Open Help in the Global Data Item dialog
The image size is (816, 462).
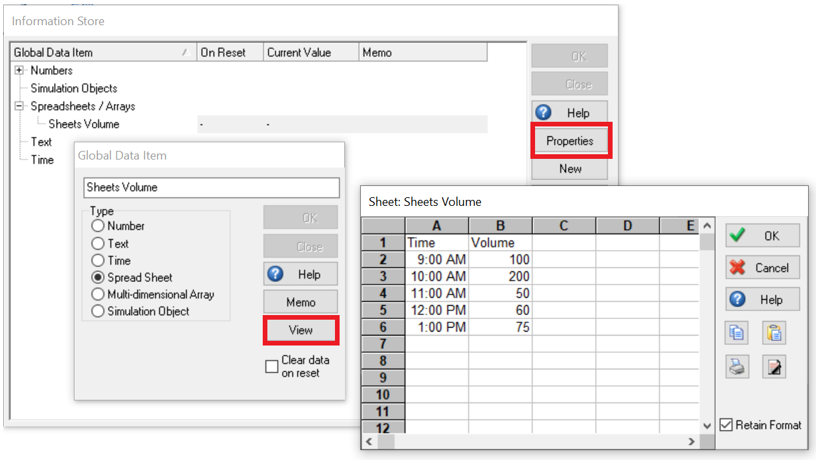pos(300,274)
